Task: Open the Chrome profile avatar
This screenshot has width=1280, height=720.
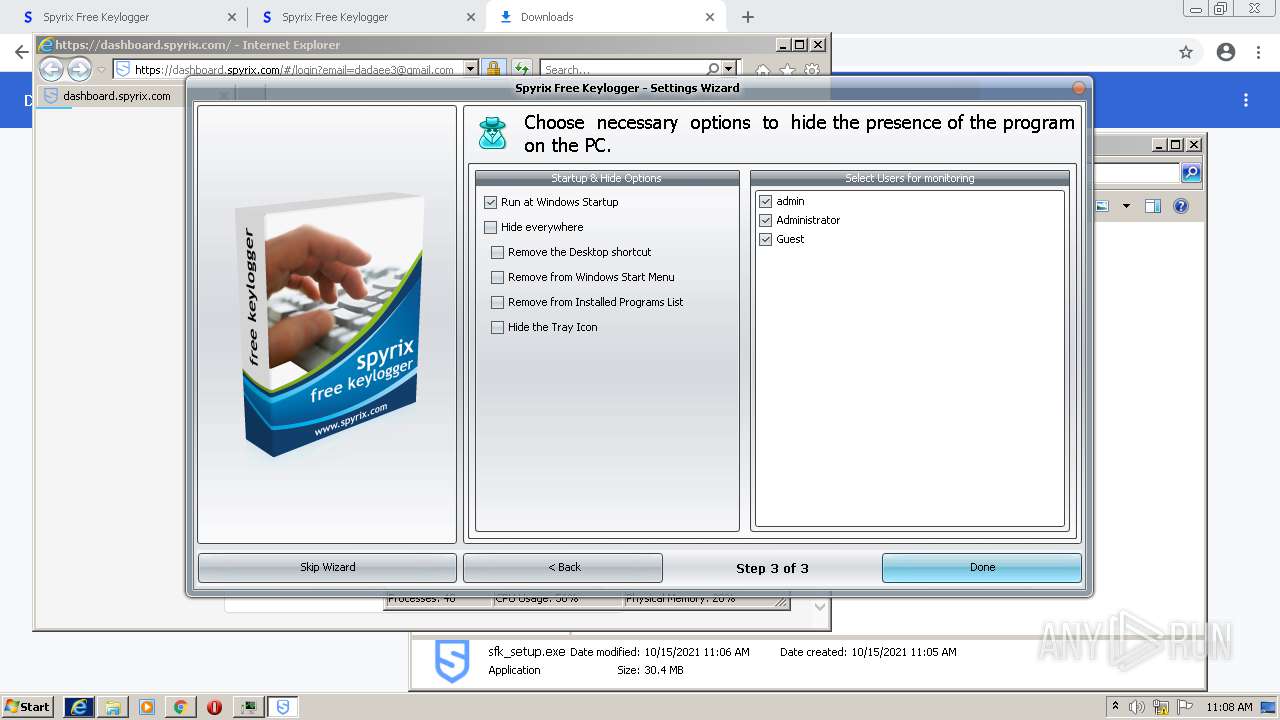Action: (1226, 52)
